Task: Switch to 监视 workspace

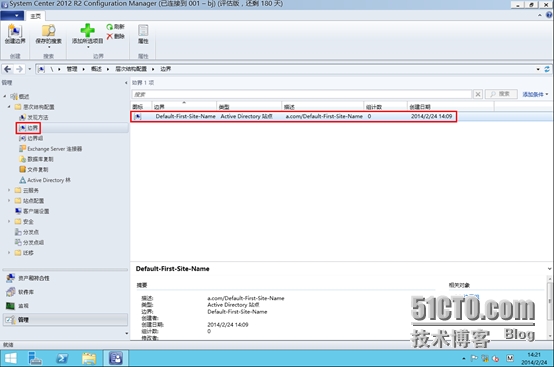Action: point(65,306)
